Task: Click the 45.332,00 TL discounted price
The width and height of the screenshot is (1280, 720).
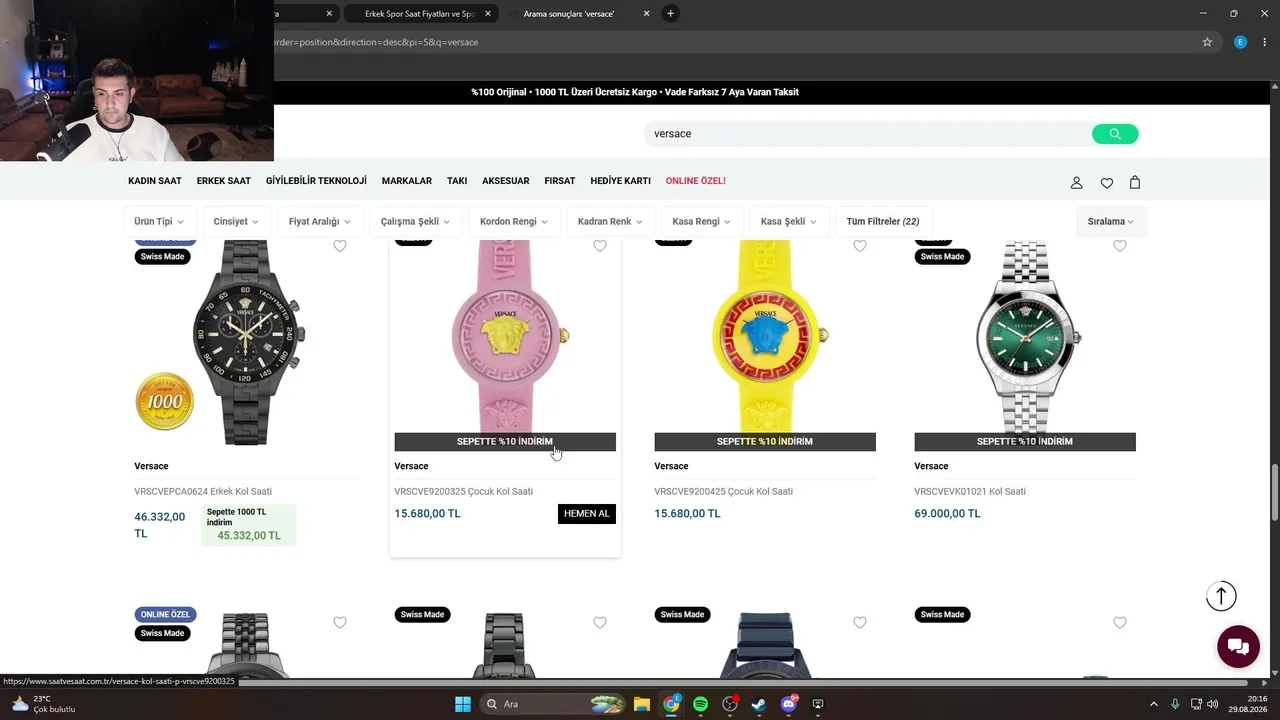Action: click(249, 536)
